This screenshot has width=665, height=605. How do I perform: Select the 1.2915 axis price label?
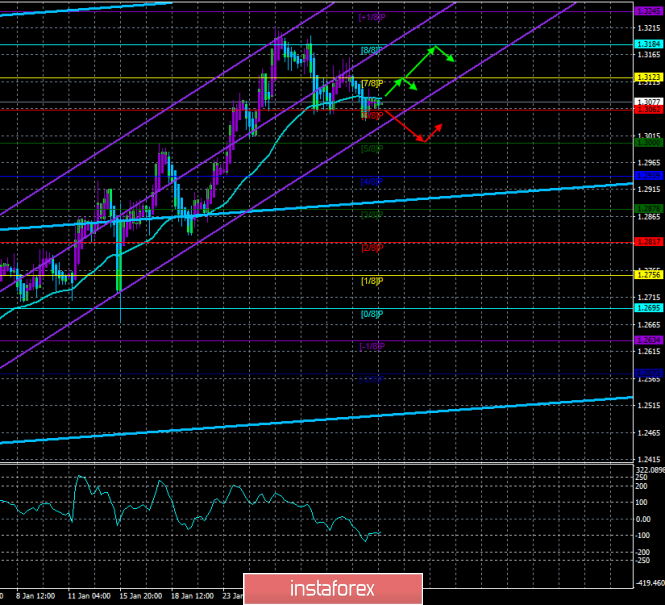pos(649,190)
